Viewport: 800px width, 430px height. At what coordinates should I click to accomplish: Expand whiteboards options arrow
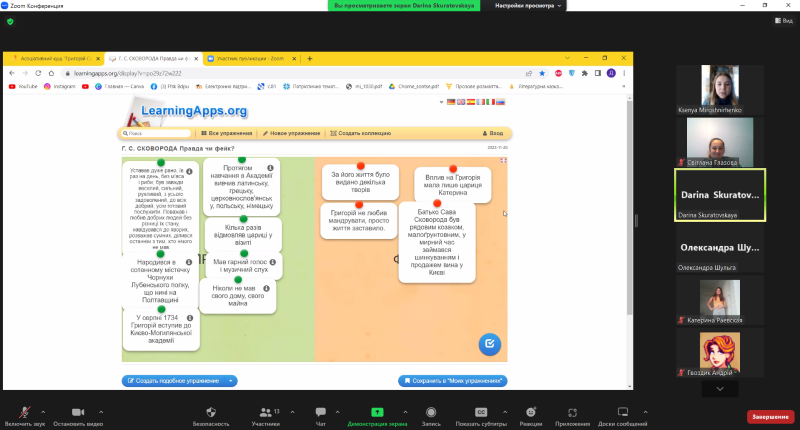coord(645,412)
